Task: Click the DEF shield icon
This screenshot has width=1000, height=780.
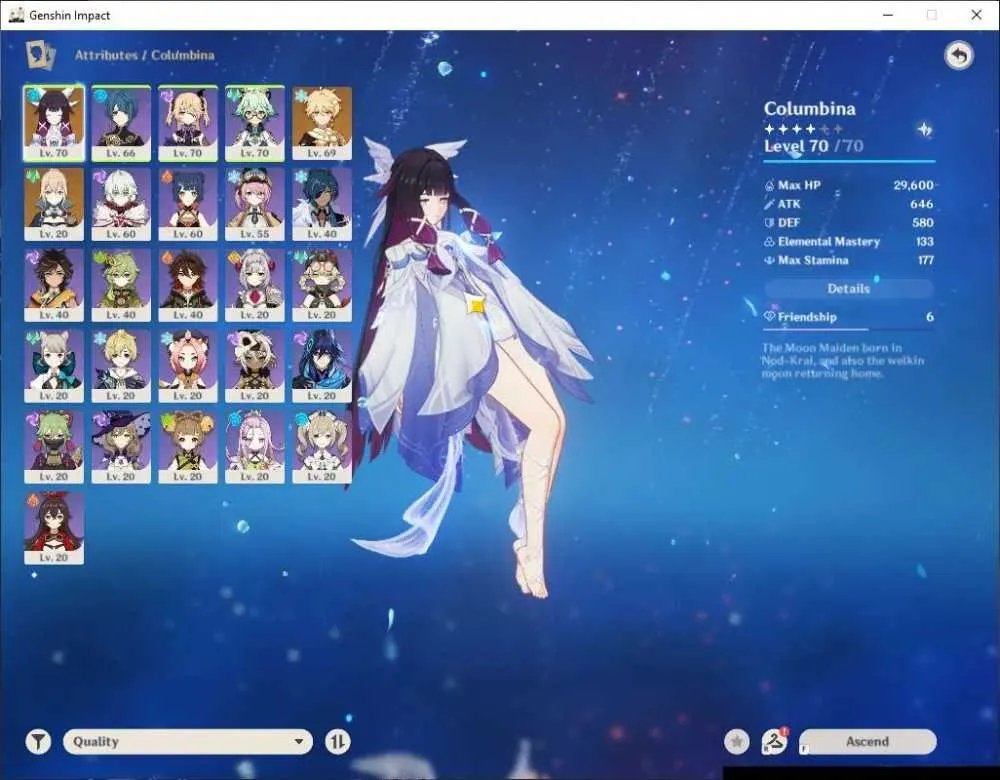Action: pos(769,223)
